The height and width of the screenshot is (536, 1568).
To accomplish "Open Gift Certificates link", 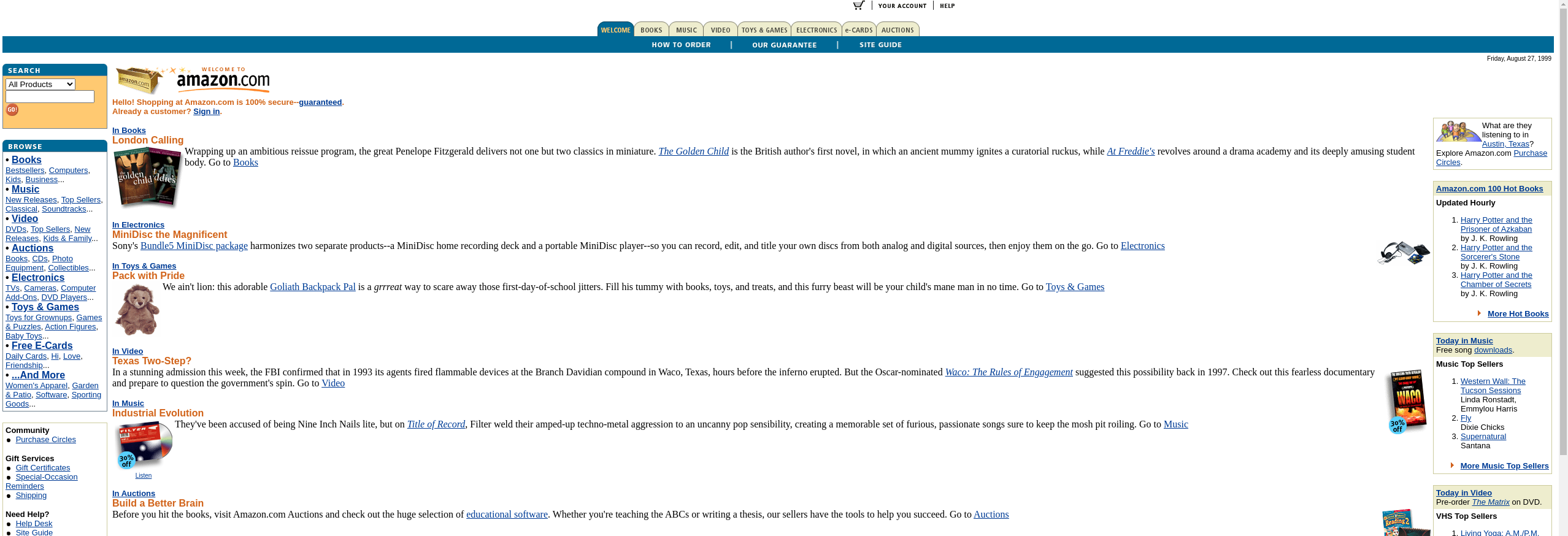I will (x=43, y=468).
